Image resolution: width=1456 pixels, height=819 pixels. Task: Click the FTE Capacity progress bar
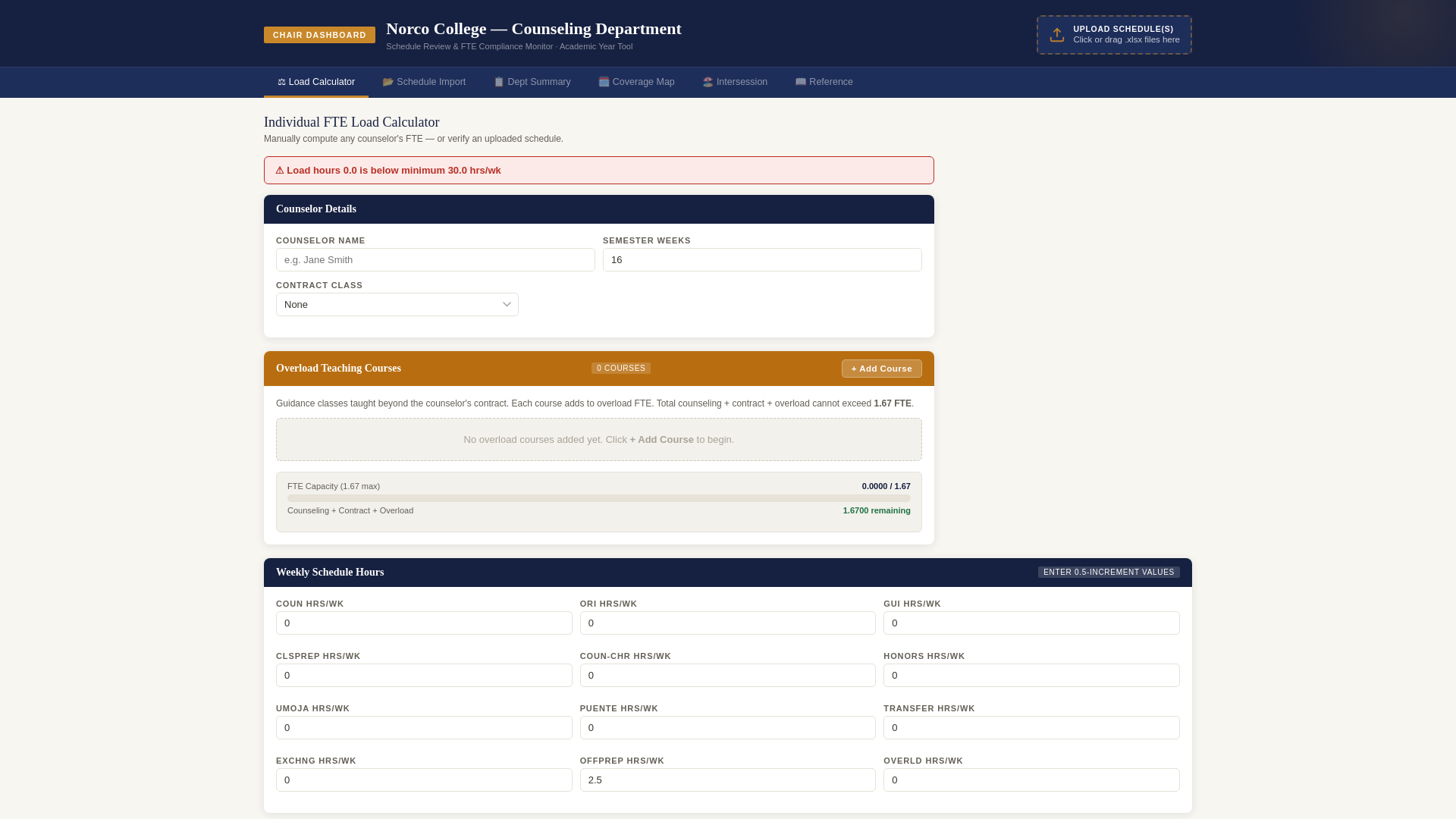click(599, 498)
